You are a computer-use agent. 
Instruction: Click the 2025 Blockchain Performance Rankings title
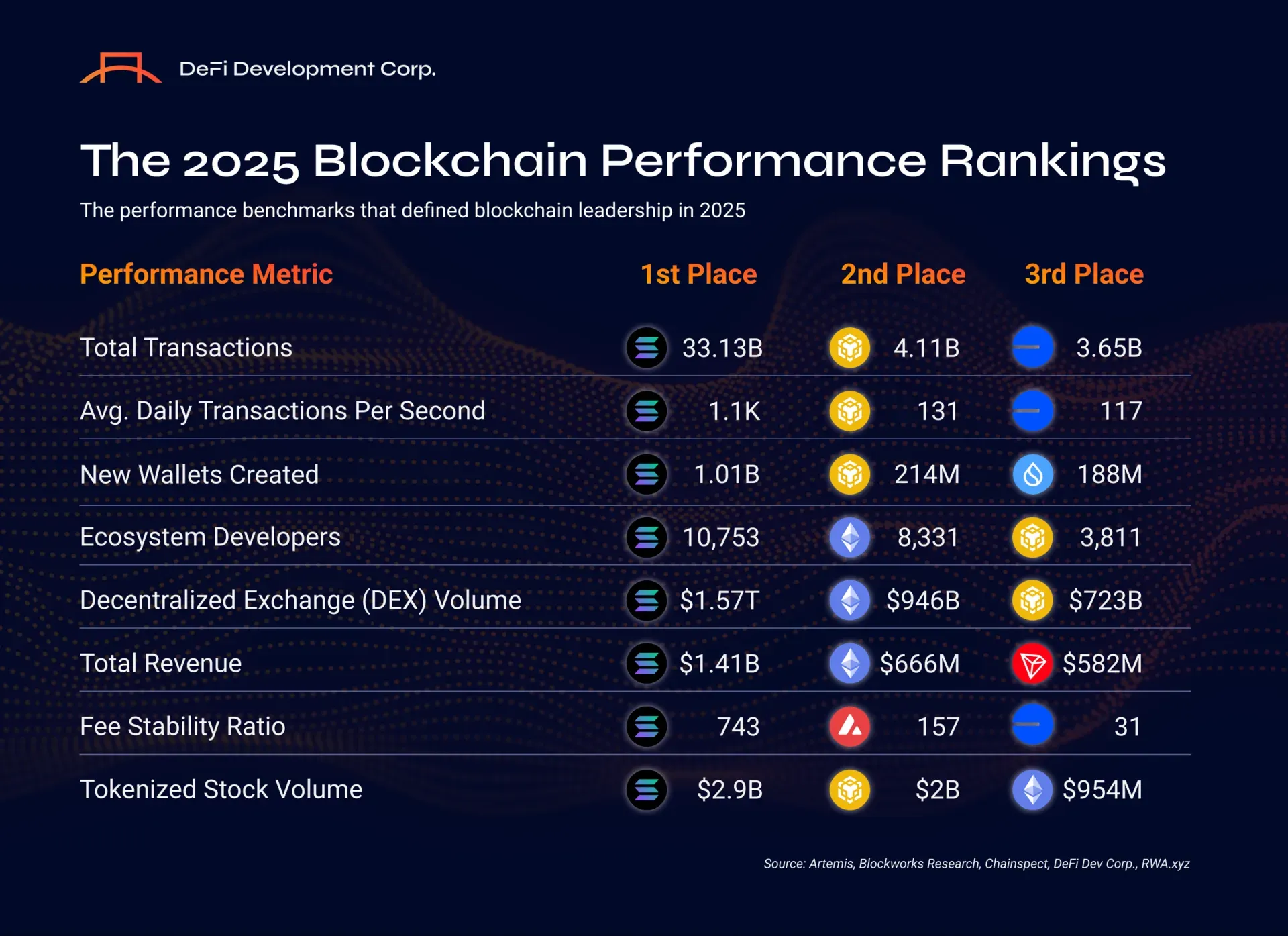point(623,161)
